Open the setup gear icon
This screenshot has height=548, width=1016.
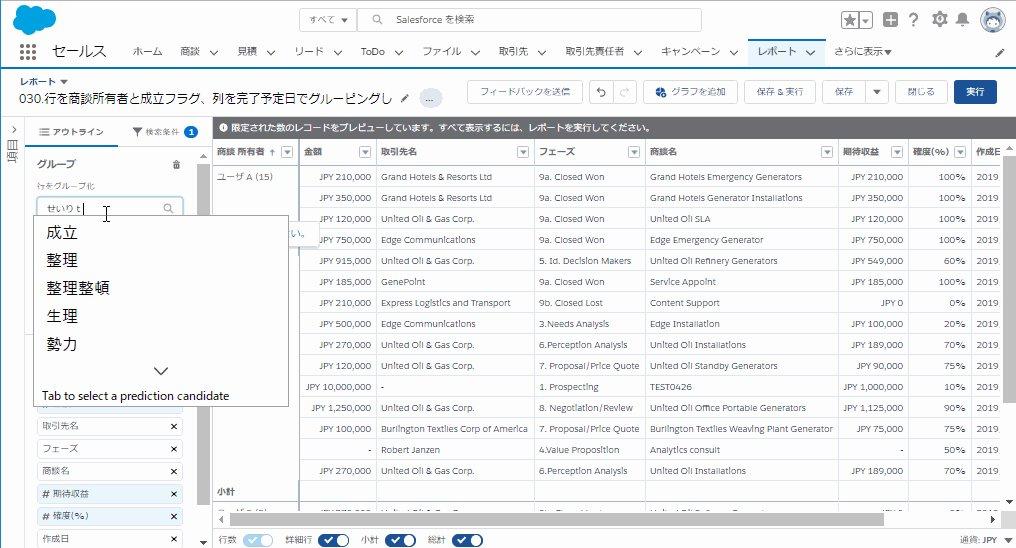(x=940, y=19)
